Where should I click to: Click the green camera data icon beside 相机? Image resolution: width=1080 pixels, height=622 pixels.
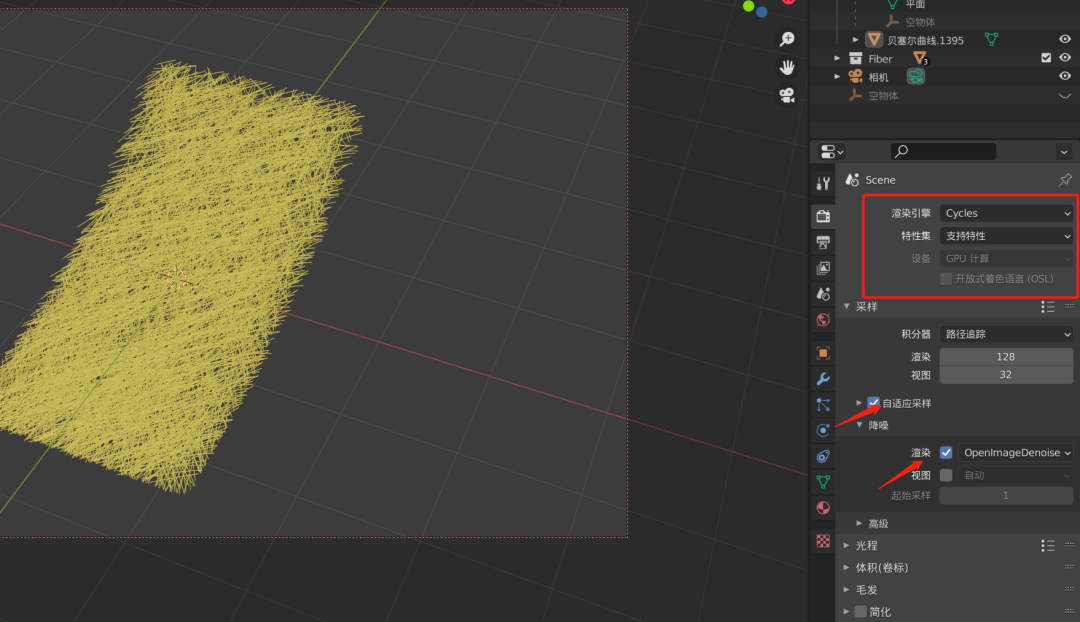click(915, 76)
